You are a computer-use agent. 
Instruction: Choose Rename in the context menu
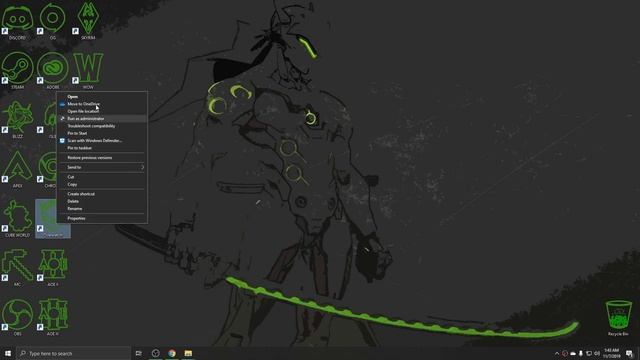(102, 209)
